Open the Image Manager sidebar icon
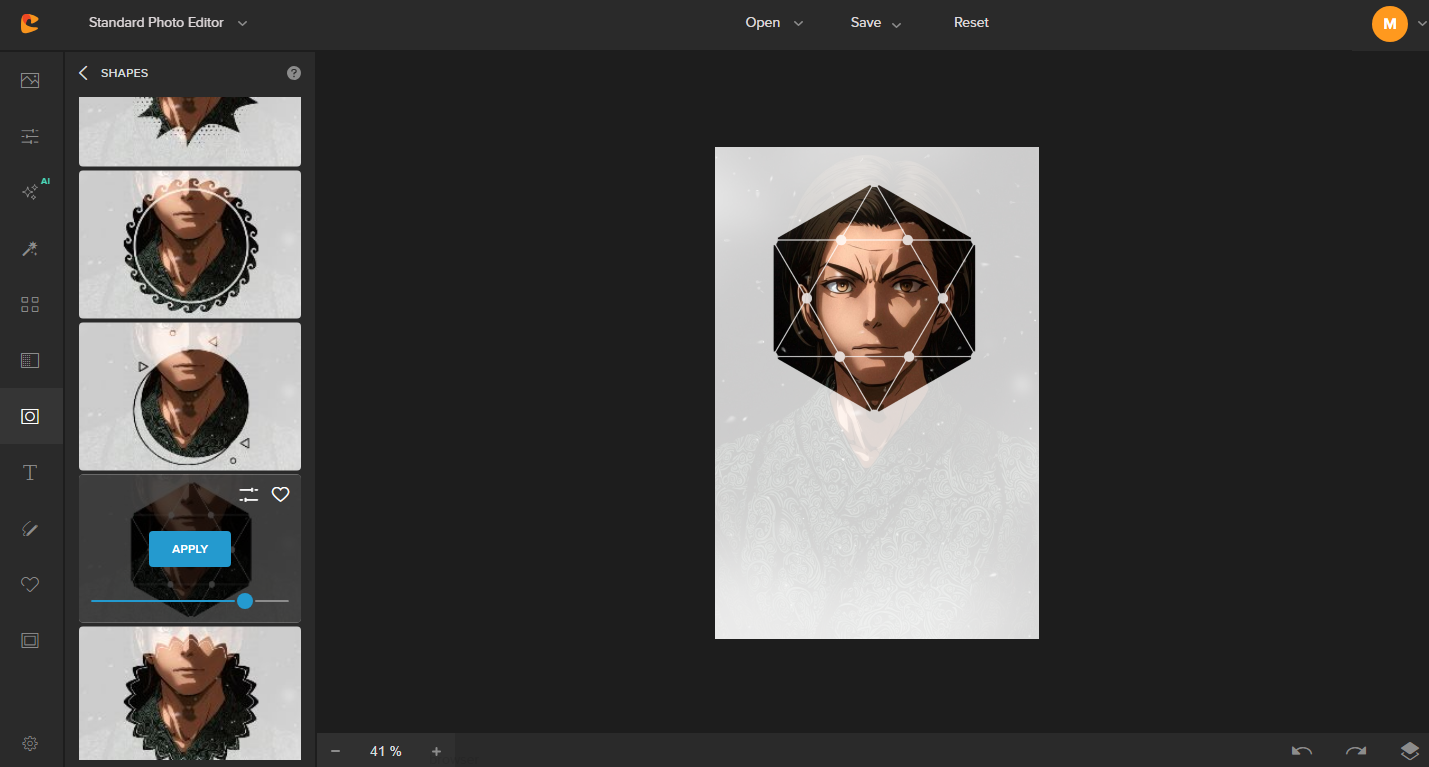1429x767 pixels. coord(30,80)
